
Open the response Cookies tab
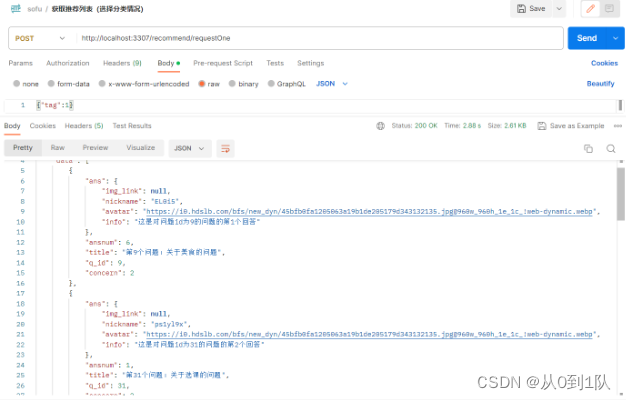pyautogui.click(x=43, y=126)
